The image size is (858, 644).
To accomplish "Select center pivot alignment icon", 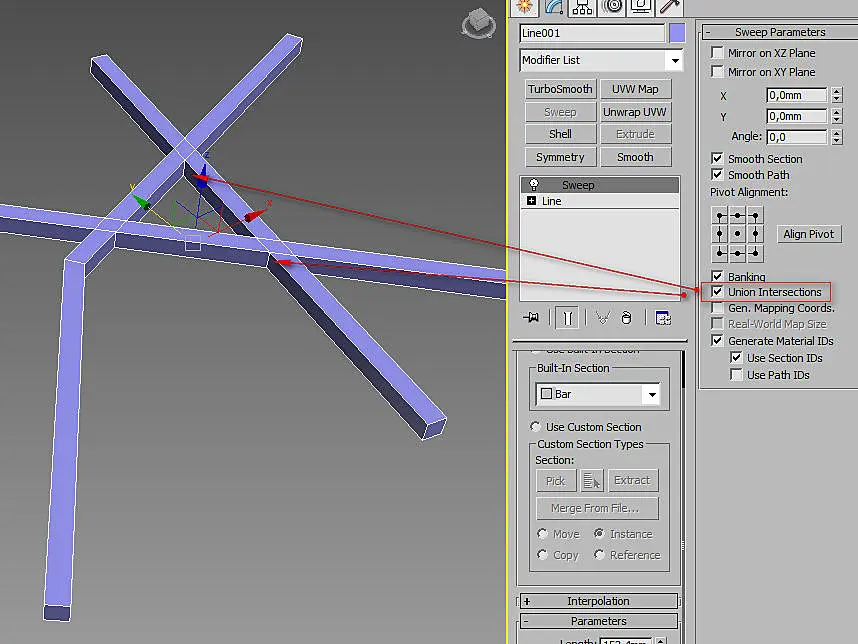I will pyautogui.click(x=738, y=234).
